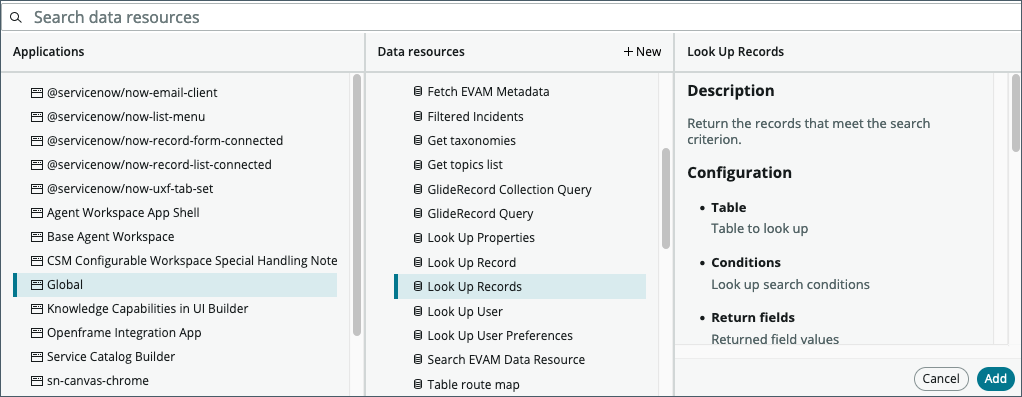
Task: Click database icon beside Look Up User
Action: click(x=418, y=312)
